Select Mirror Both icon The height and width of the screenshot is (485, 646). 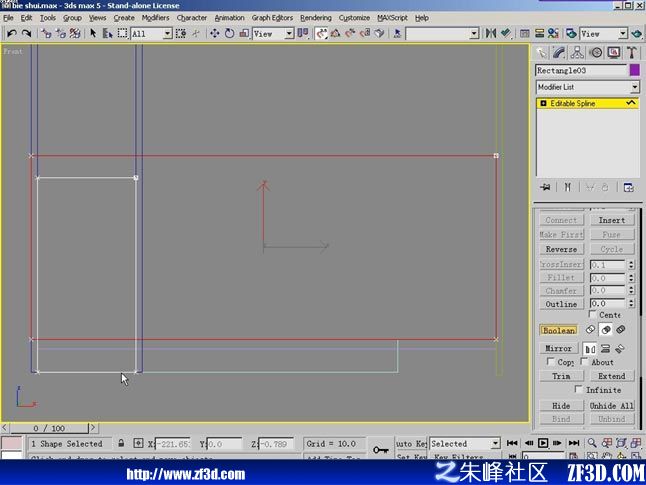(x=620, y=349)
